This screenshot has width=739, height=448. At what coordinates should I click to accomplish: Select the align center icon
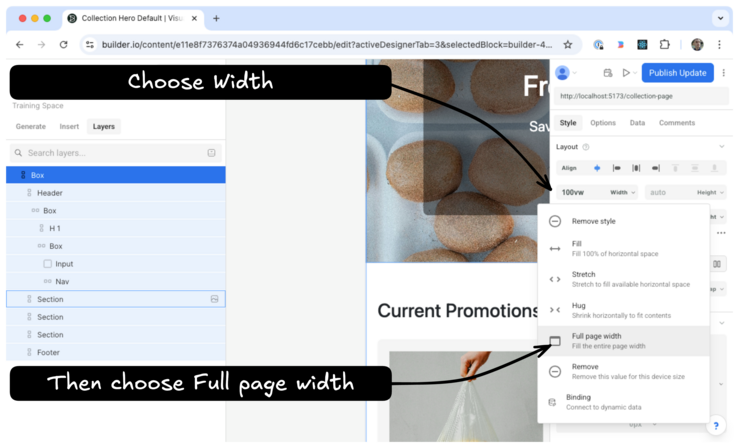pos(597,168)
